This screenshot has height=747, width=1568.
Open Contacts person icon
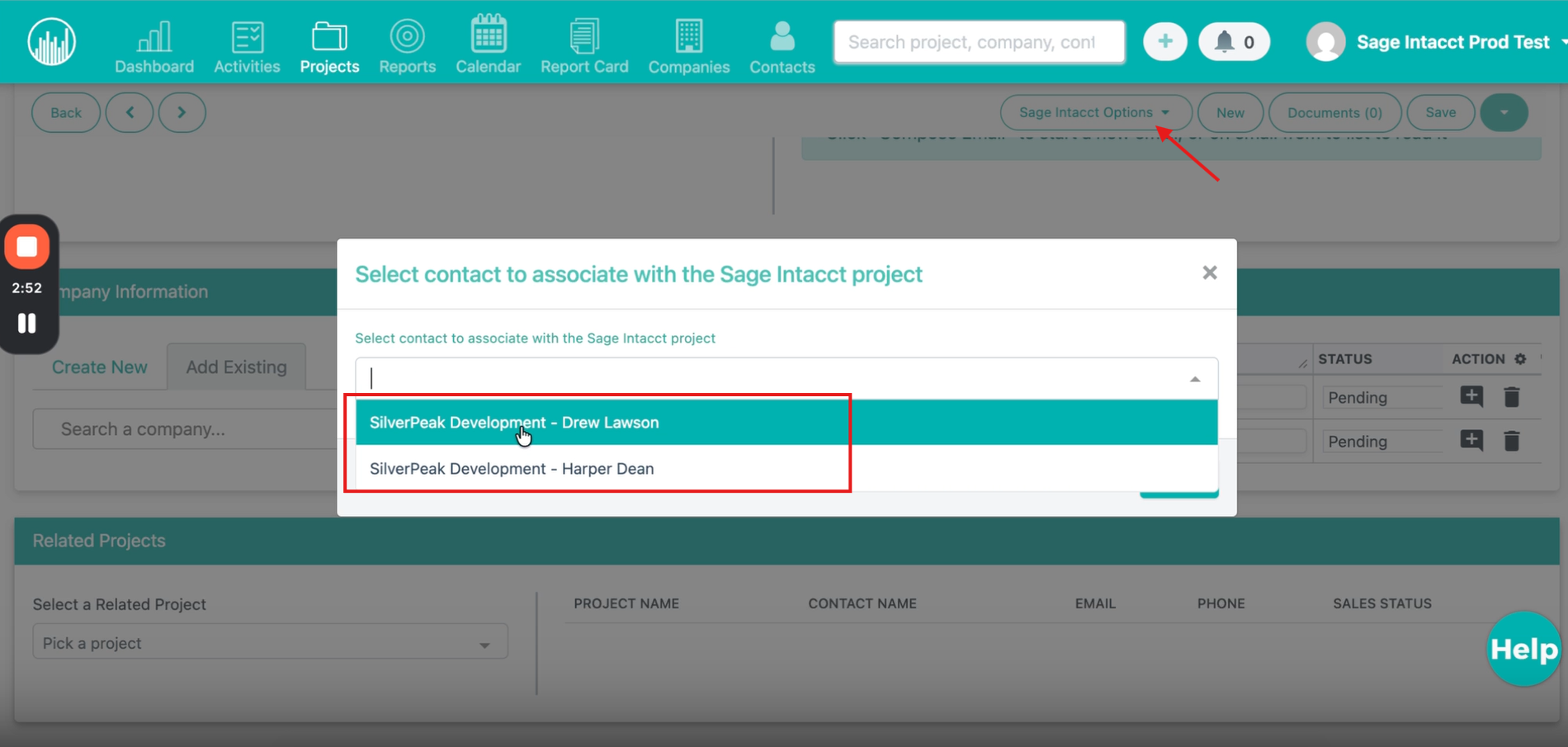[x=782, y=37]
